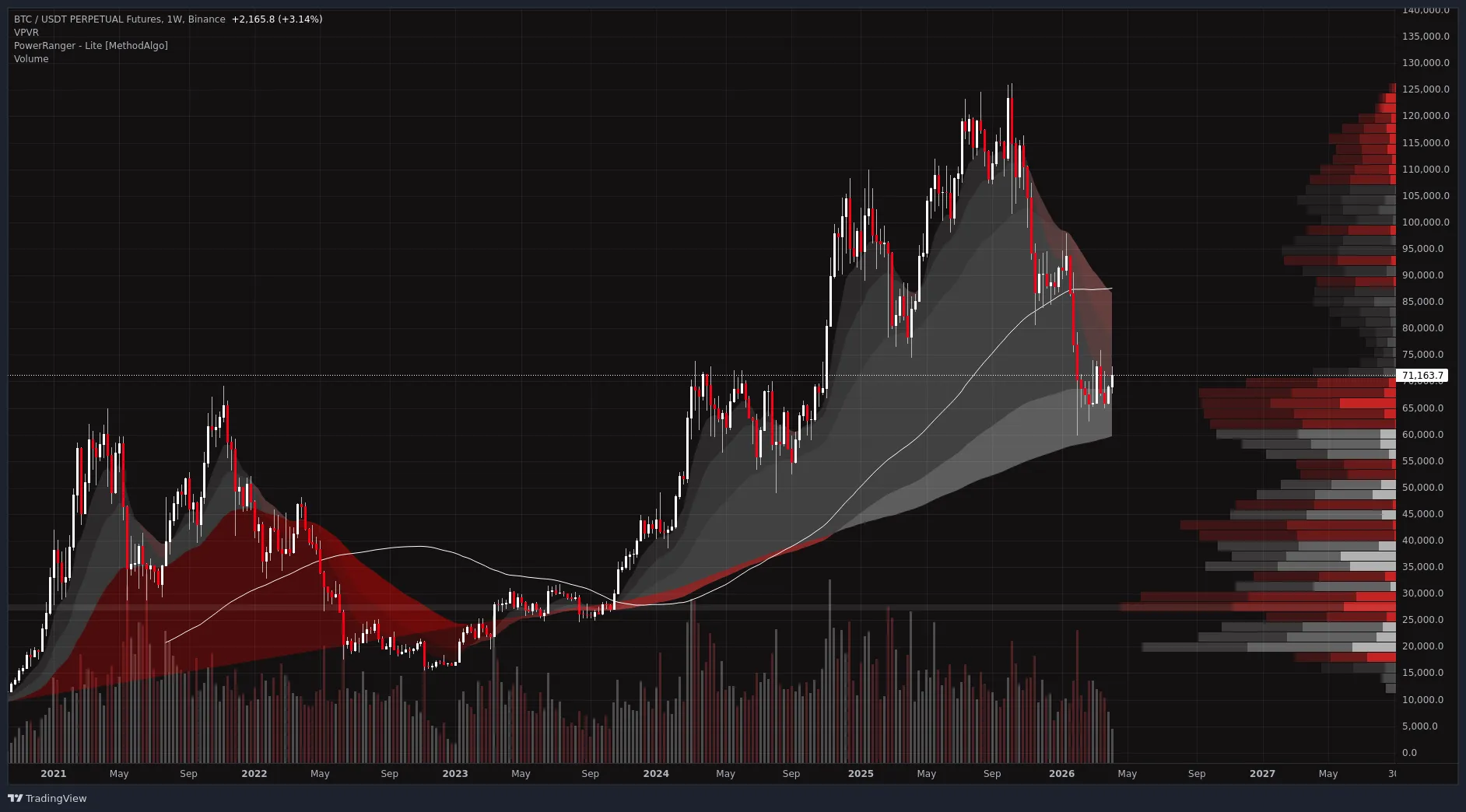
Task: Open the TradingView text link
Action: click(x=56, y=798)
